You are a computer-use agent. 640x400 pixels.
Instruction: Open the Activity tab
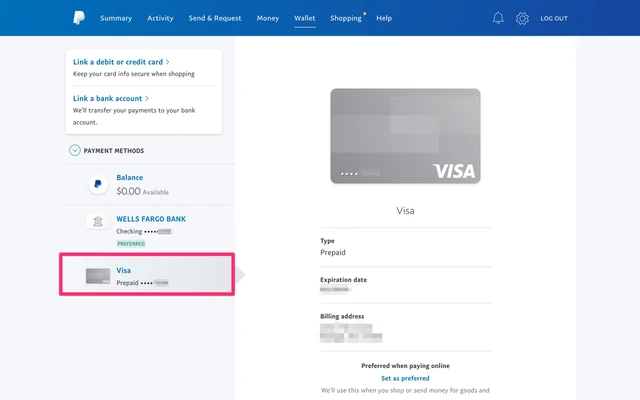tap(160, 18)
